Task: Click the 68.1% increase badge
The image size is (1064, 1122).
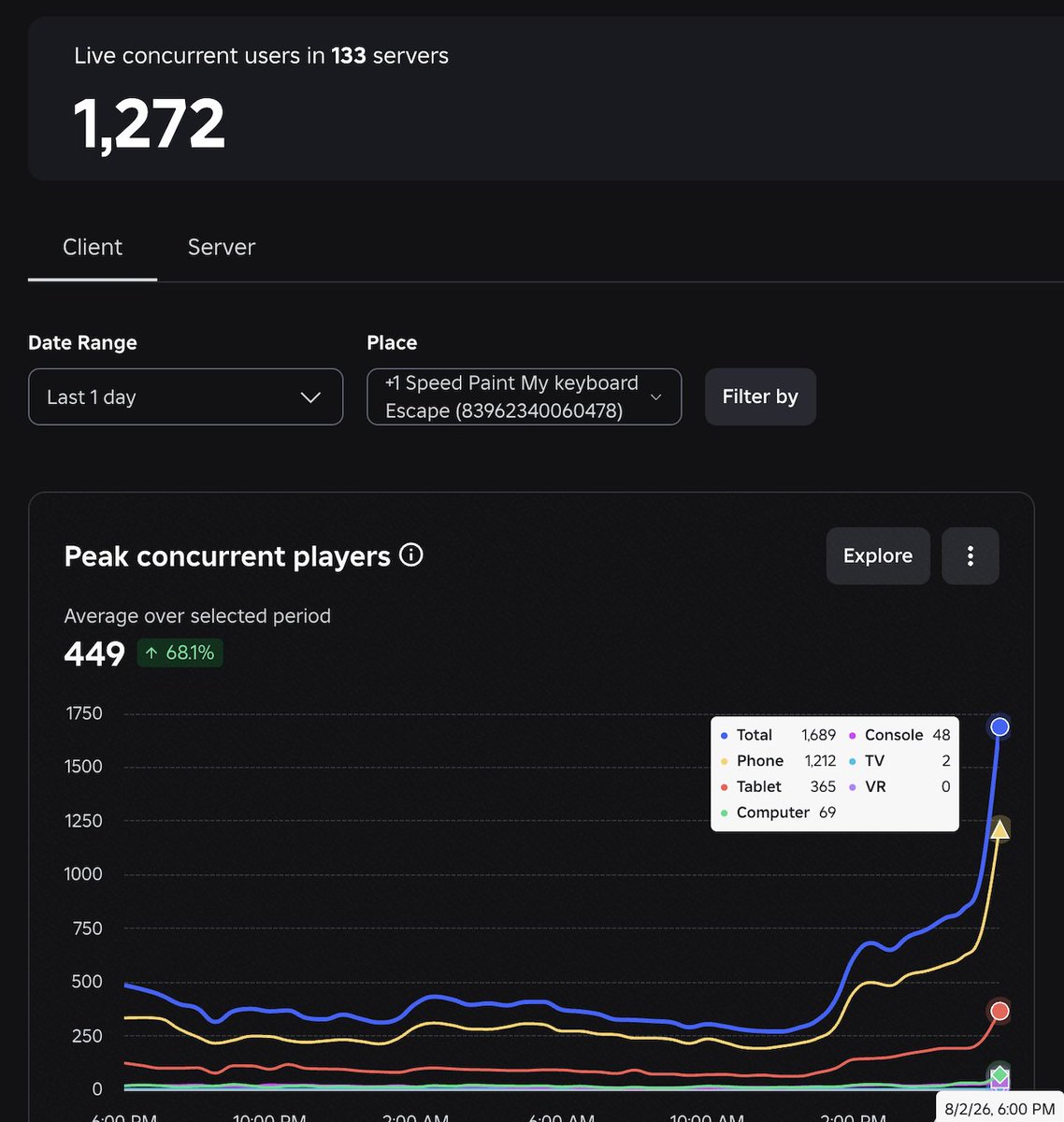Action: [x=180, y=653]
